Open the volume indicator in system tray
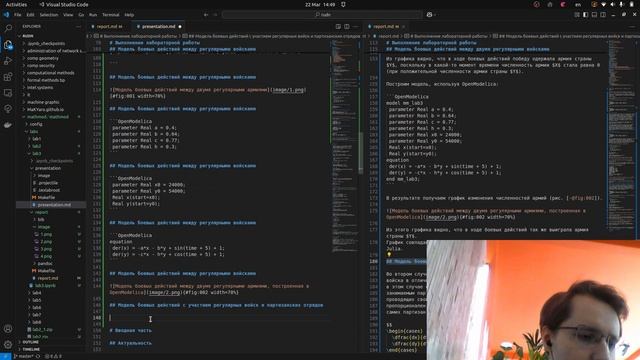This screenshot has height=360, width=640. (x=612, y=4)
